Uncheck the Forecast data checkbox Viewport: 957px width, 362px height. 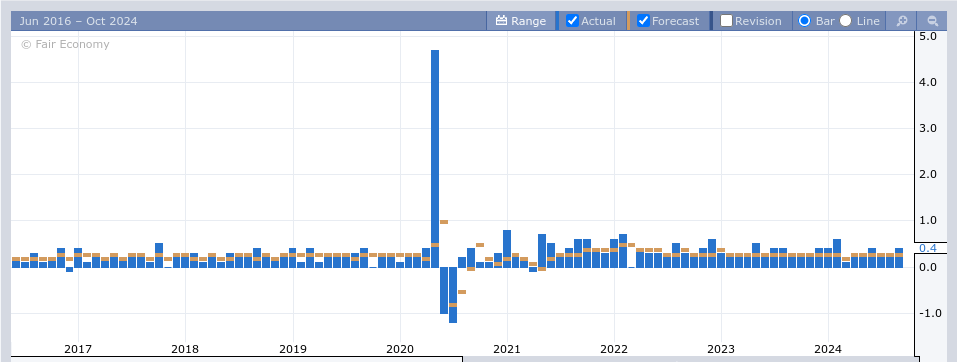(x=643, y=21)
